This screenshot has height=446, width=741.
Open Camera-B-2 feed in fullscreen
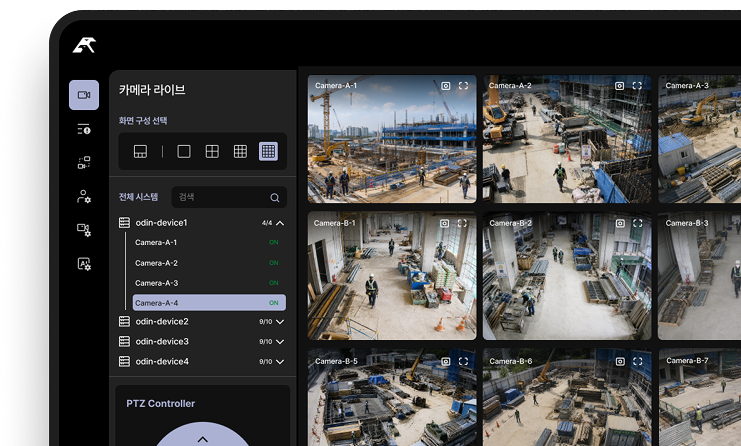click(x=638, y=223)
